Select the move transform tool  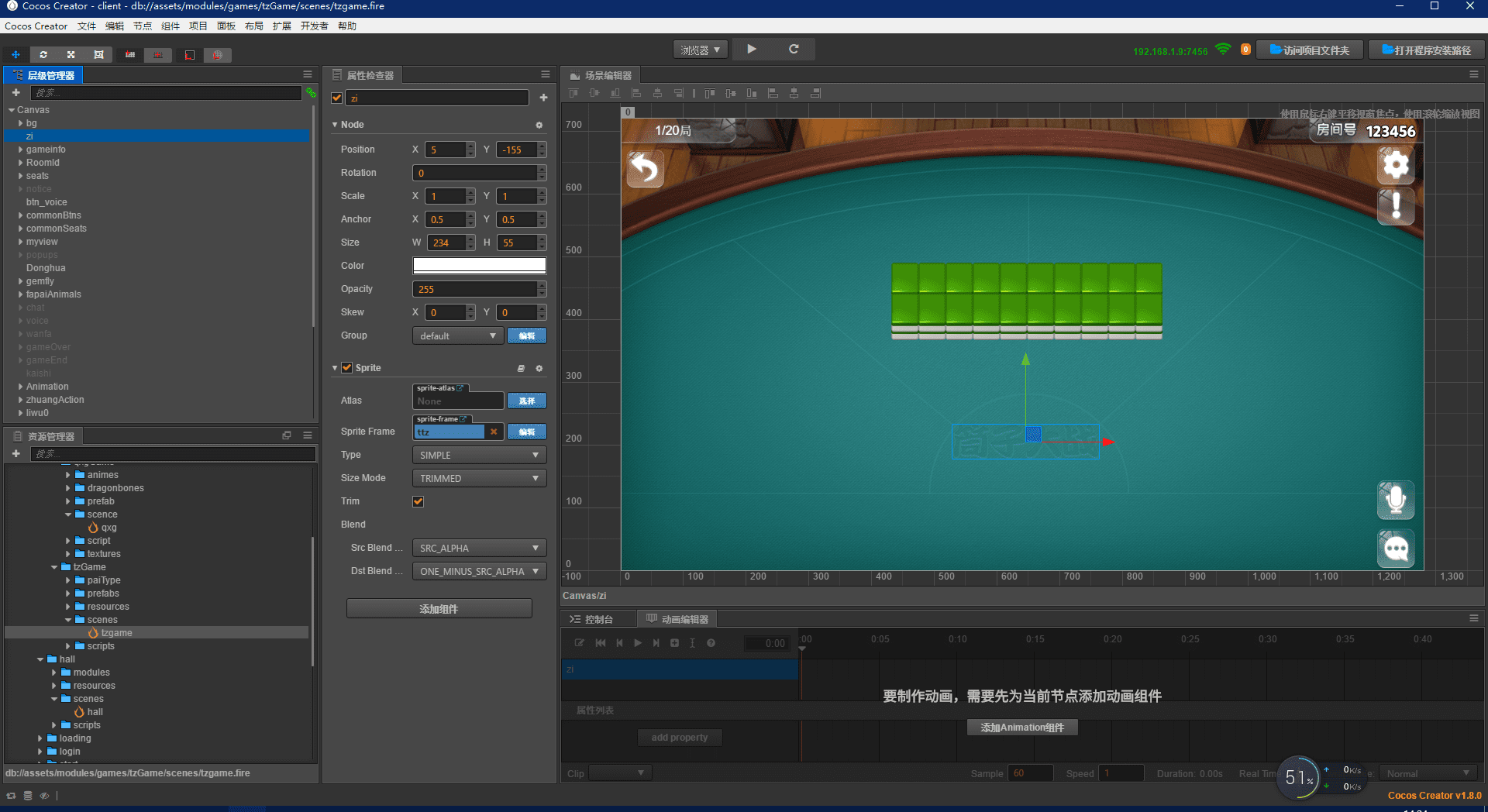point(15,55)
